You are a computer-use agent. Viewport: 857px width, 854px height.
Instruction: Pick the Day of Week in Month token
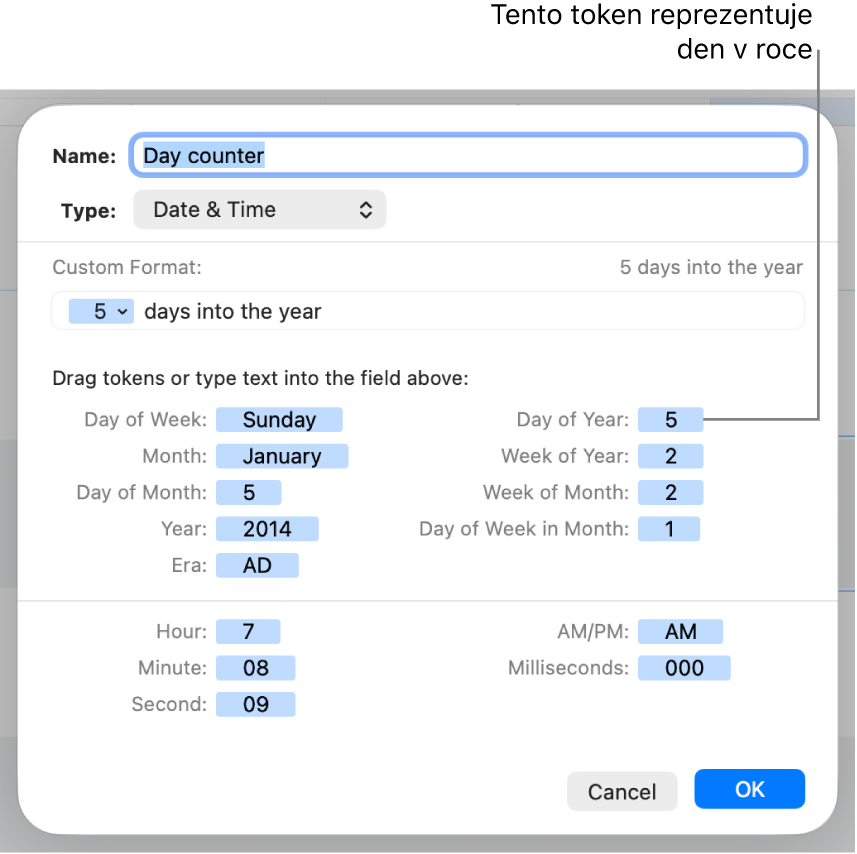click(x=670, y=528)
